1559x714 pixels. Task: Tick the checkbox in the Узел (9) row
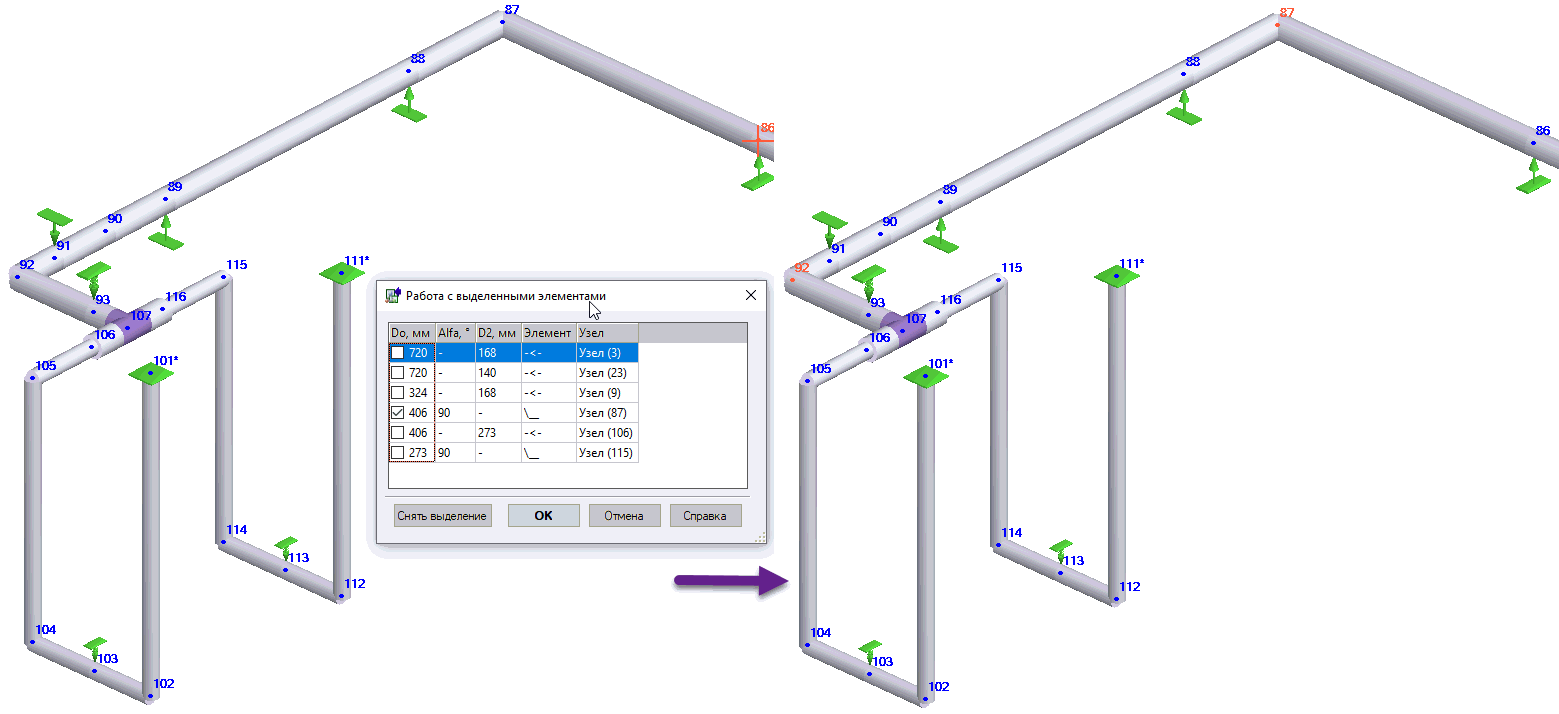point(398,392)
